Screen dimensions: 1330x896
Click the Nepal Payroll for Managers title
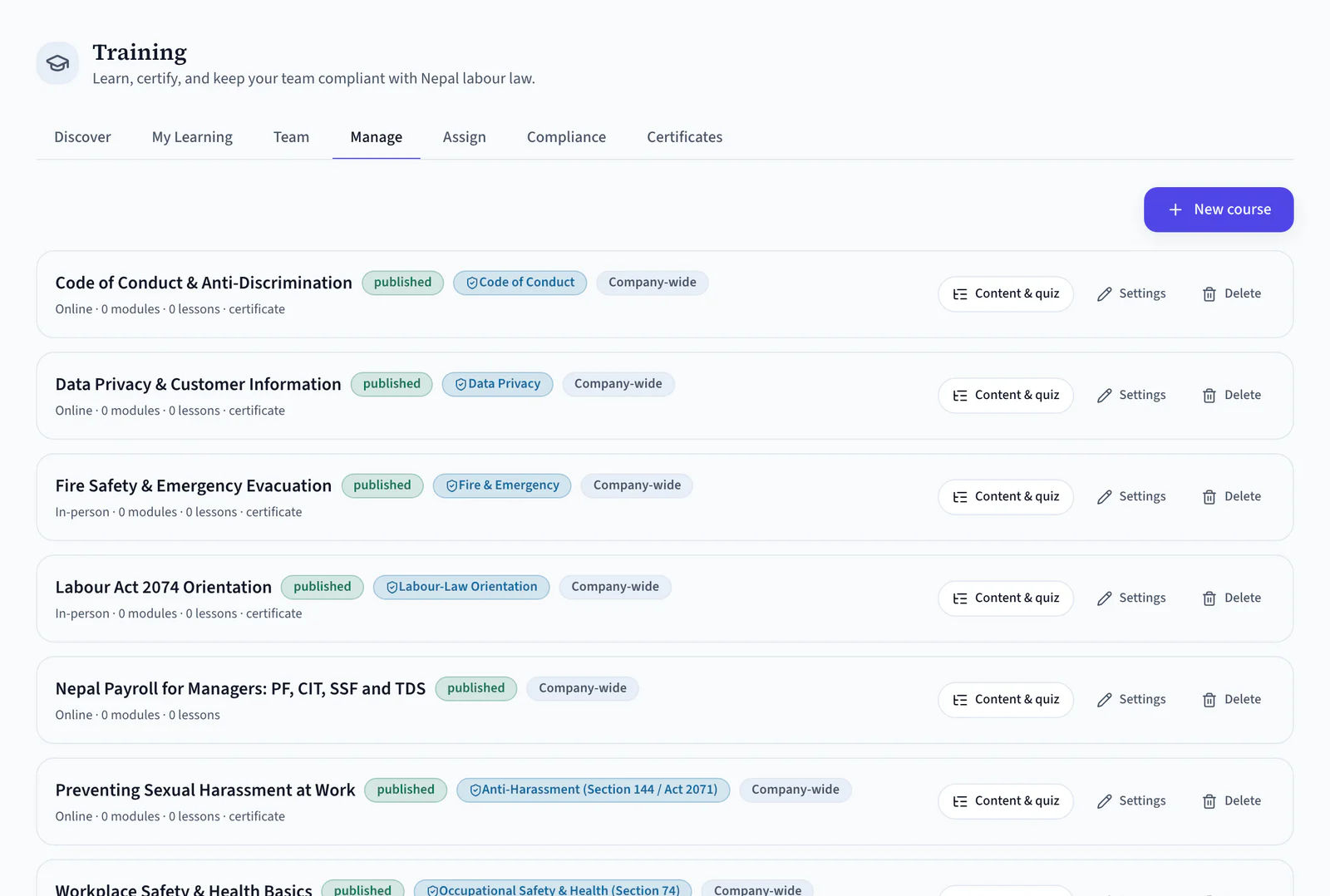[240, 688]
